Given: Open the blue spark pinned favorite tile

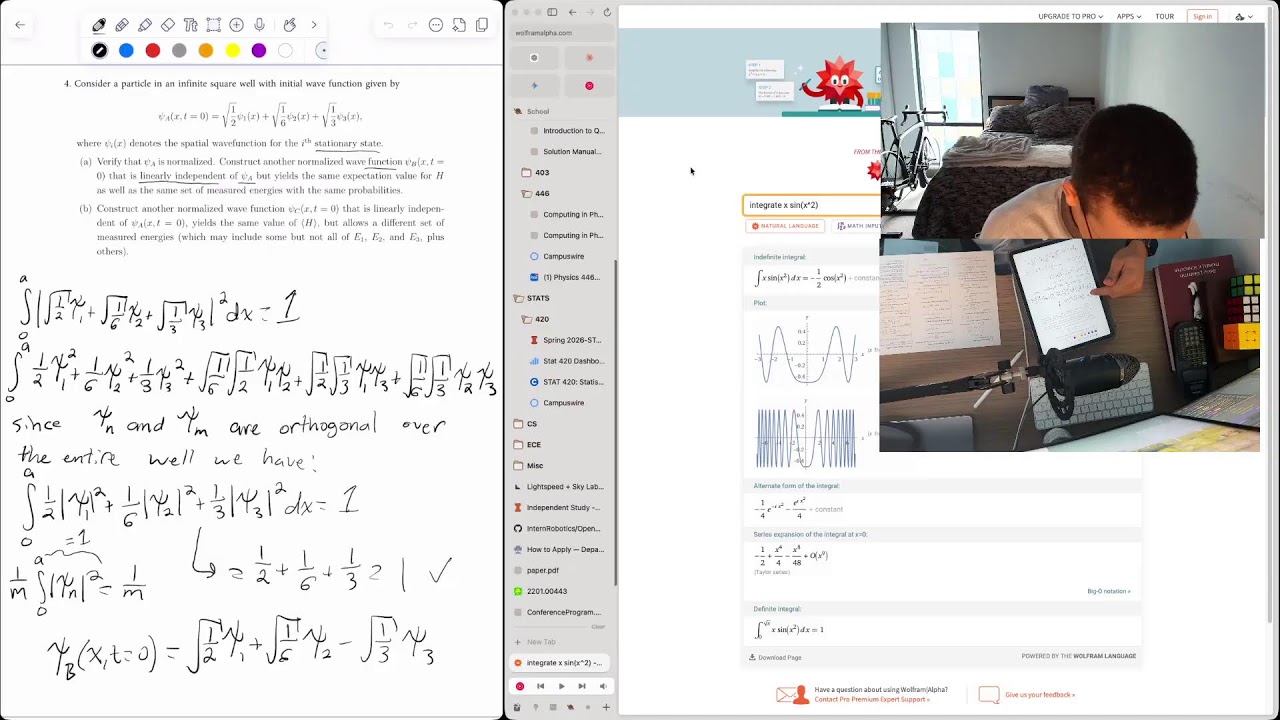Looking at the screenshot, I should coord(534,85).
